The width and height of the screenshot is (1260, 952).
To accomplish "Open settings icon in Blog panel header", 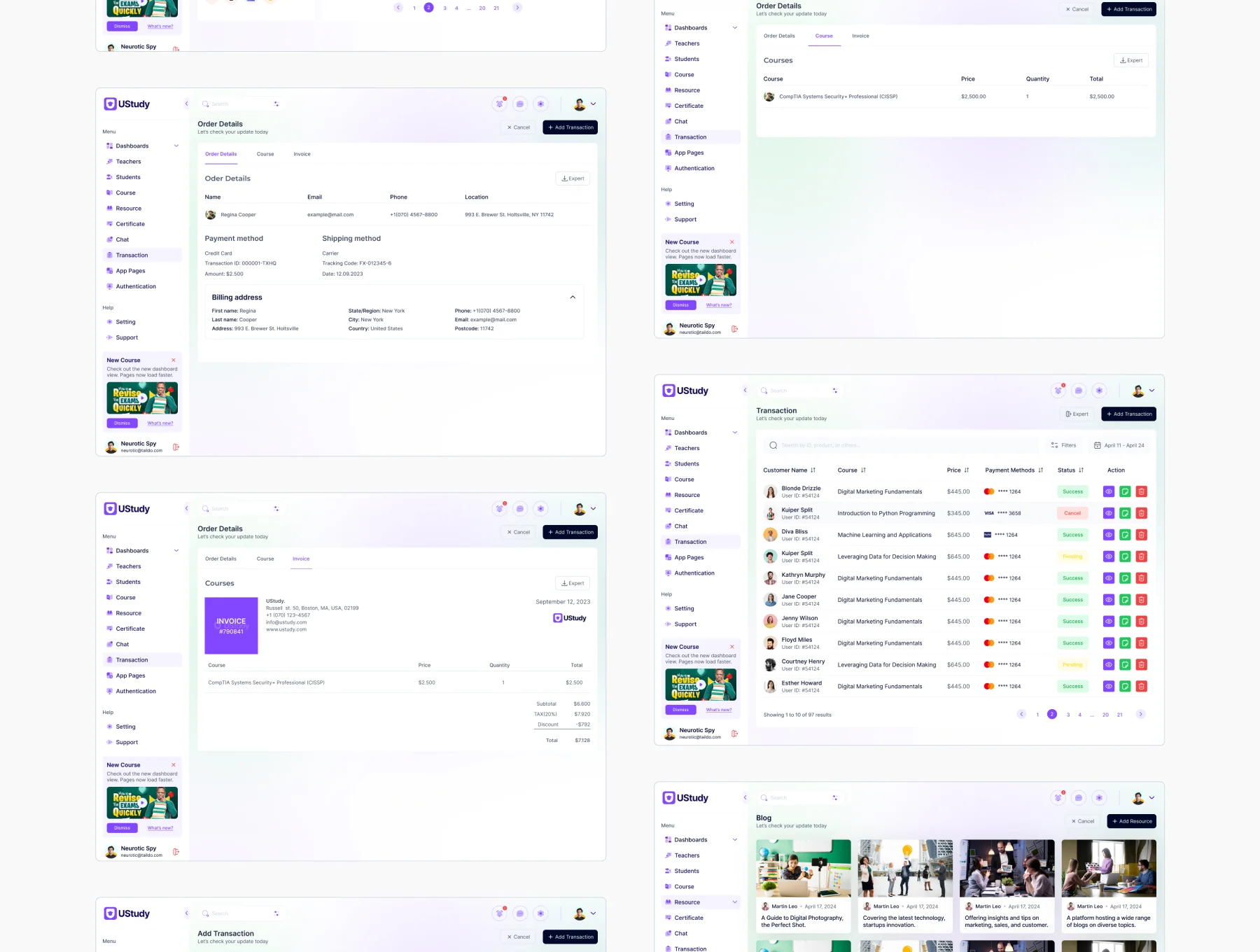I will coord(1099,798).
